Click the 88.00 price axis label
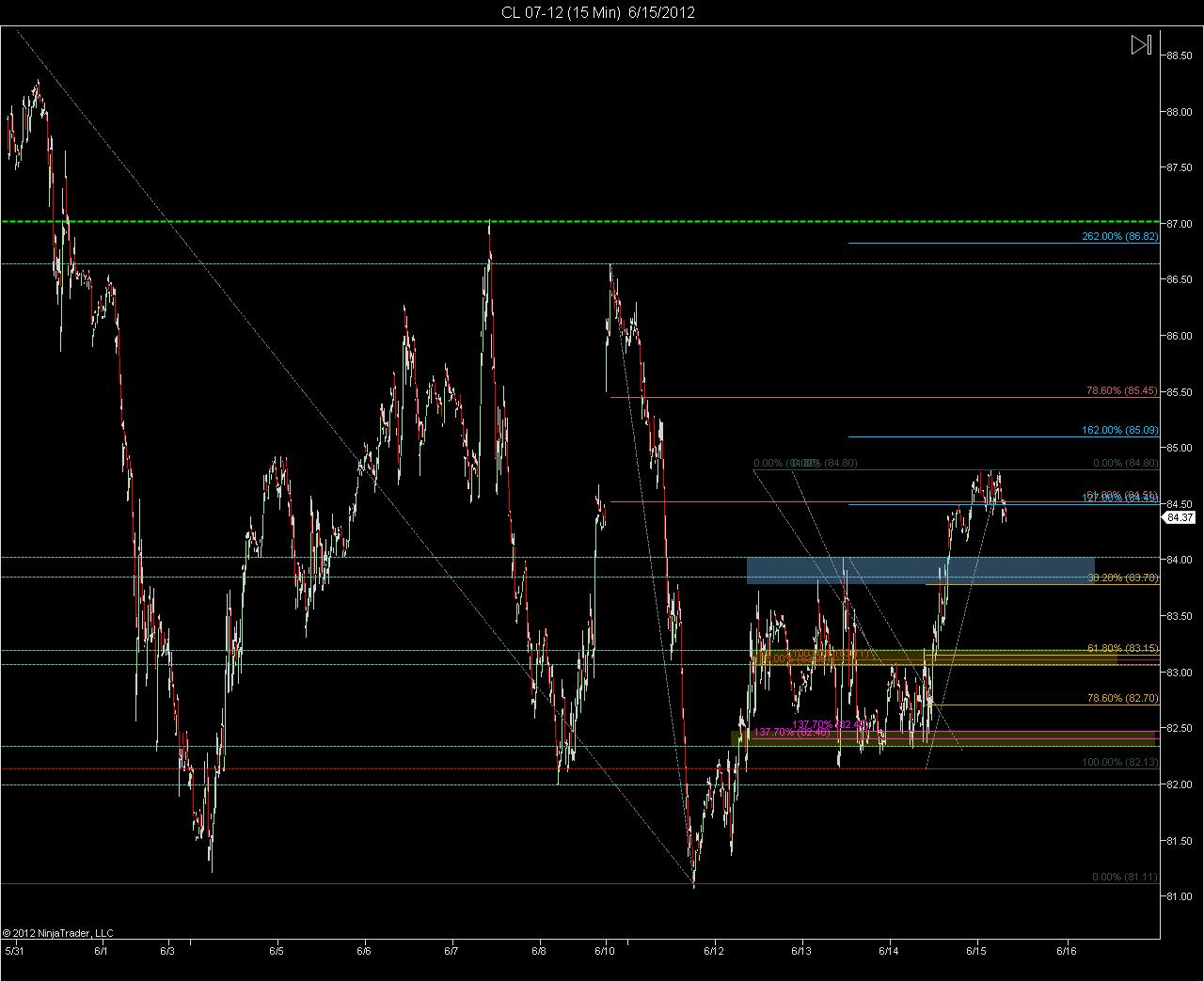 click(x=1180, y=112)
